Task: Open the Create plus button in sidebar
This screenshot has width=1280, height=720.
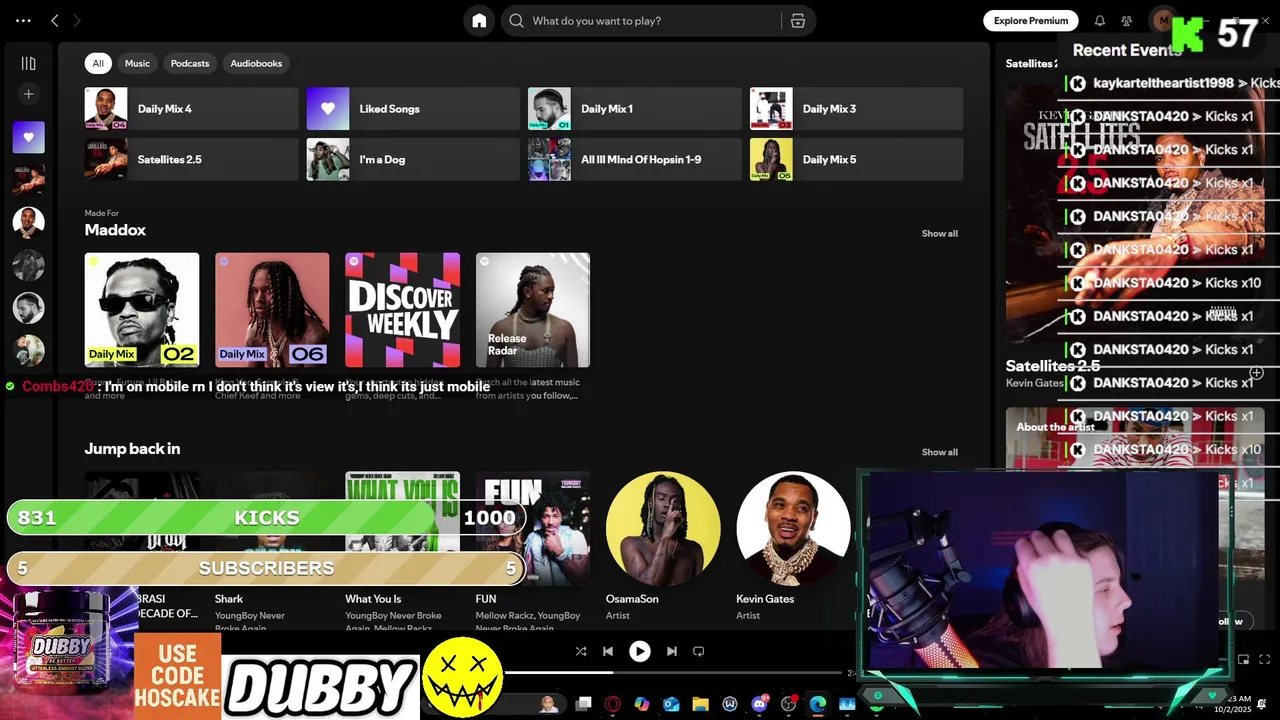Action: (x=28, y=94)
